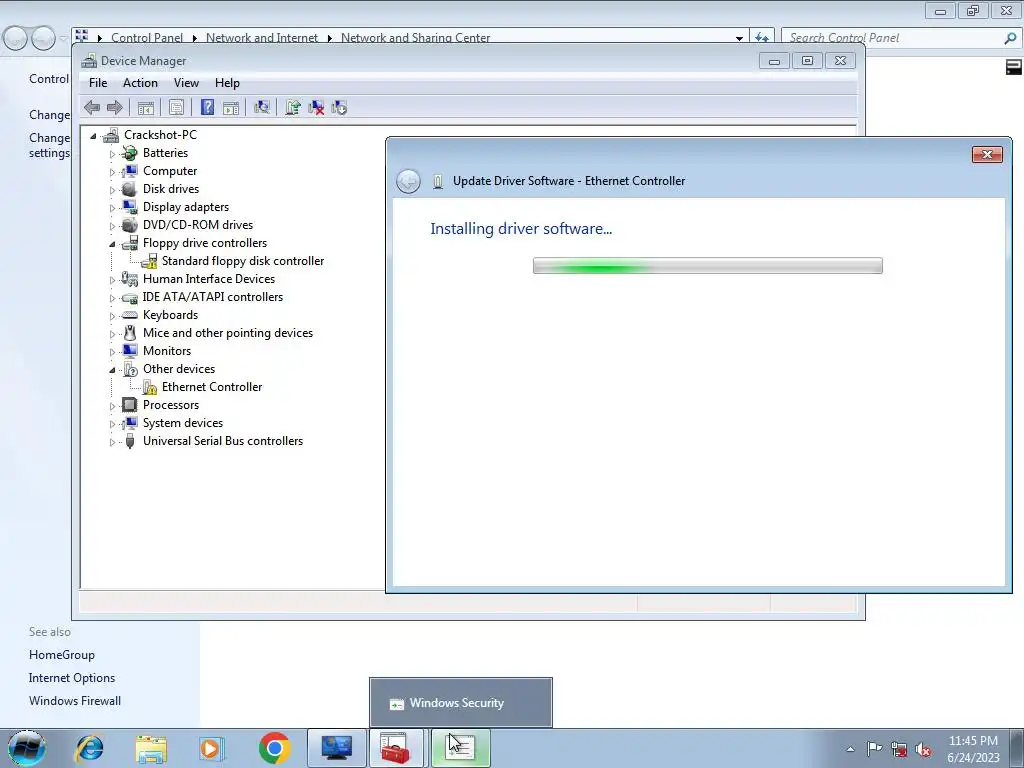Click Update Driver Software toolbar icon

coord(293,107)
